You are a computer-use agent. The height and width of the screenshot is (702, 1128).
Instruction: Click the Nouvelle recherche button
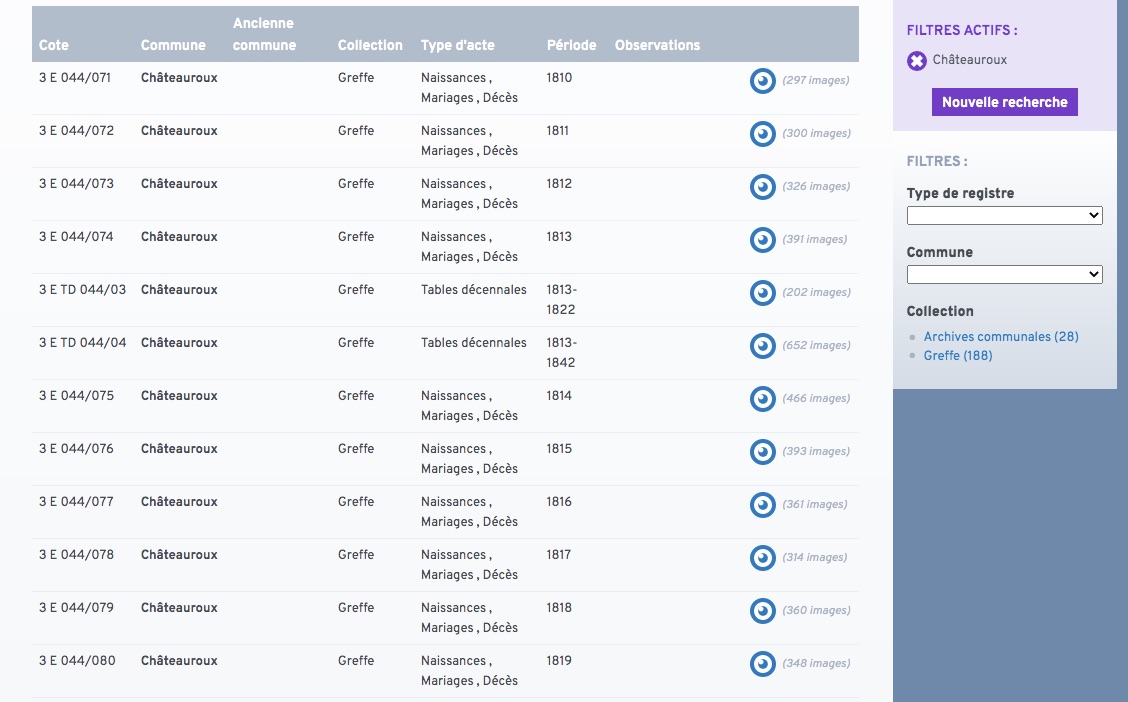coord(1004,102)
